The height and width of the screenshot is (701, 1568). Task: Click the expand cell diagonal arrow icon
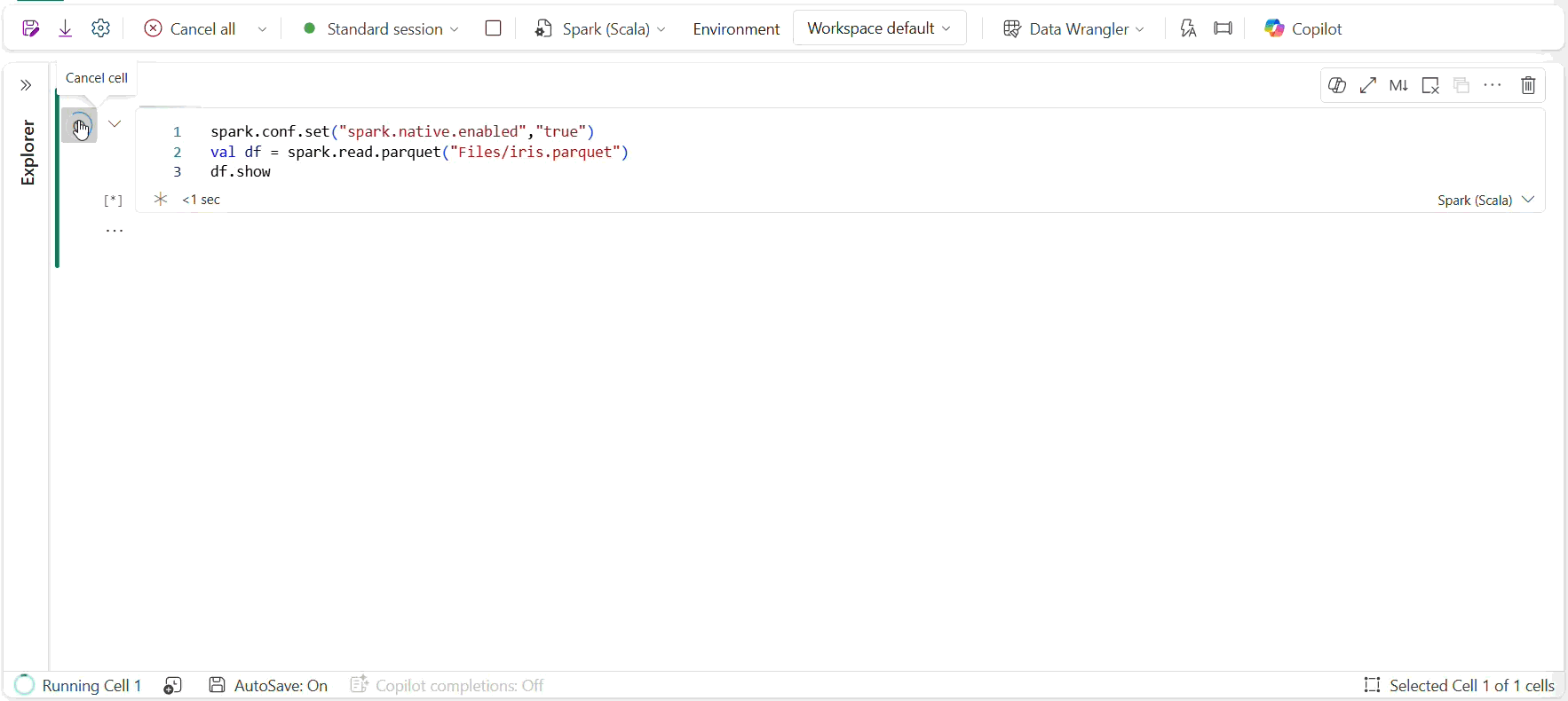tap(1368, 85)
